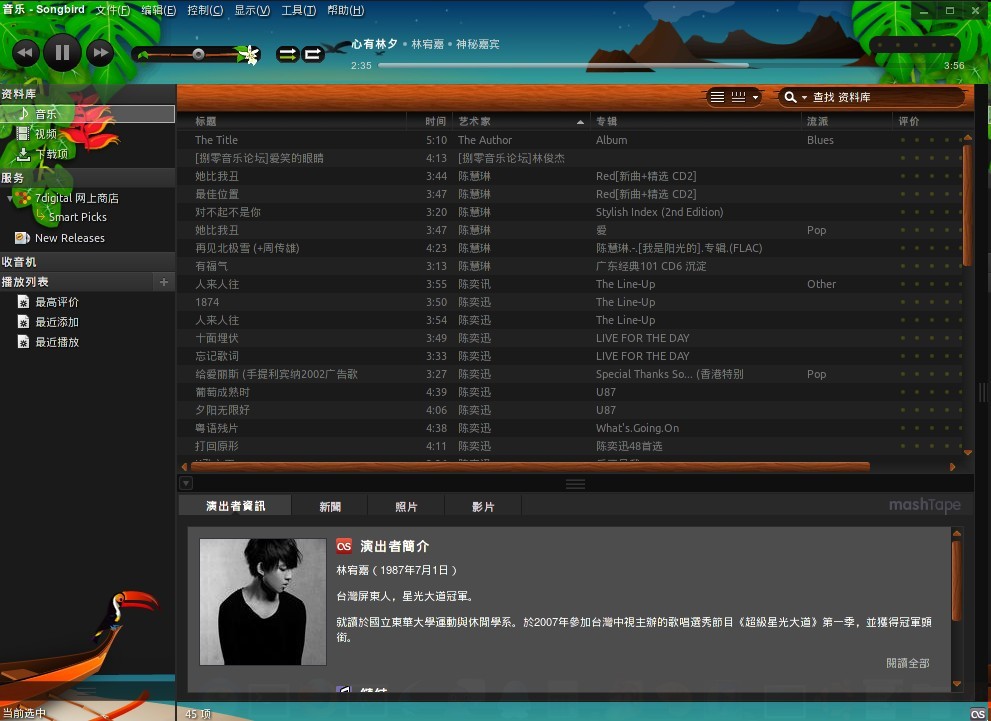Viewport: 991px width, 721px height.
Task: Sort by 标题 column header
Action: [x=291, y=121]
